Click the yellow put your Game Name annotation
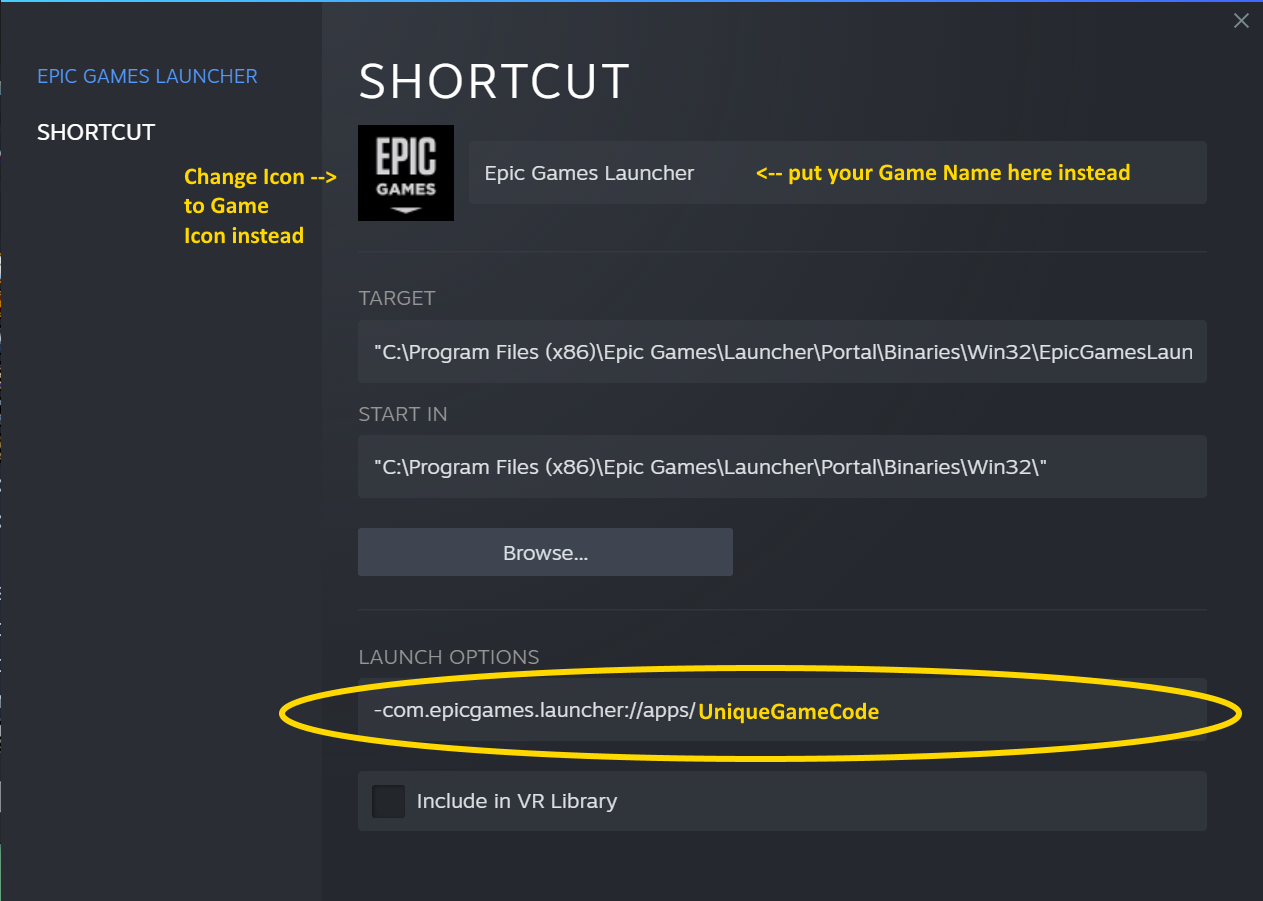 [943, 173]
